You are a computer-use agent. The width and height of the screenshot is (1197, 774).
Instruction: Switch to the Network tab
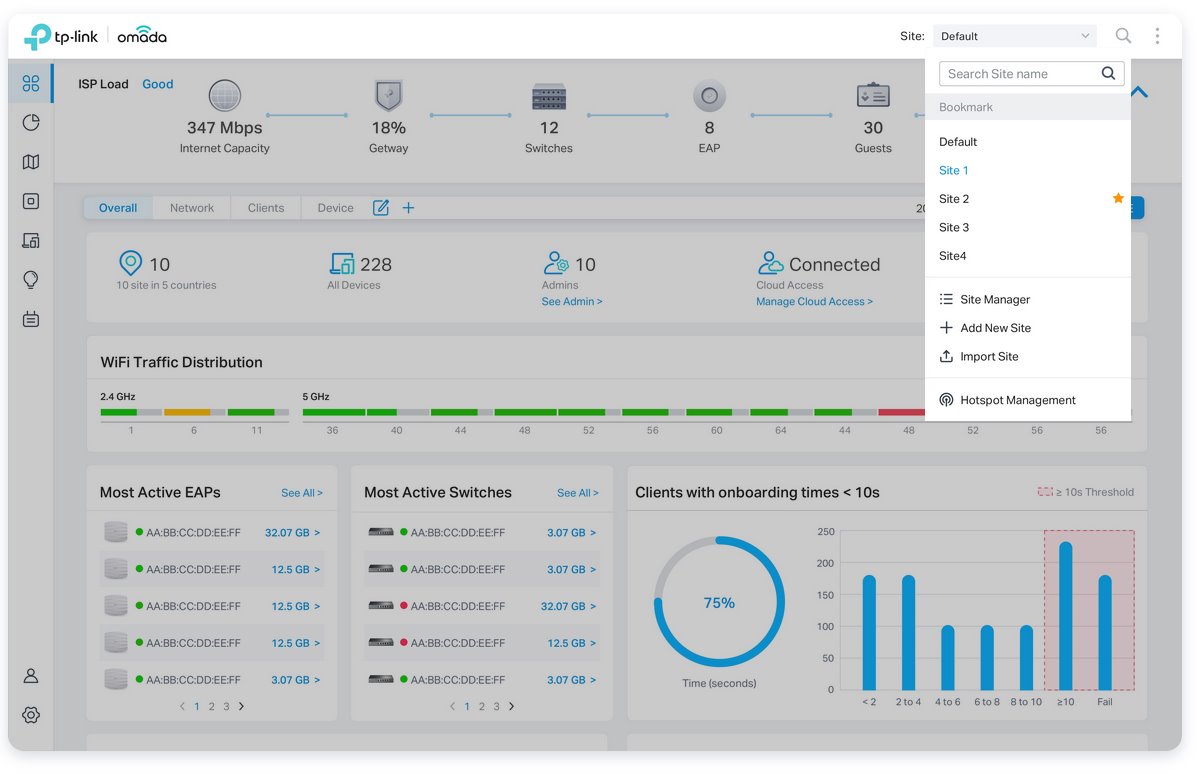(192, 208)
